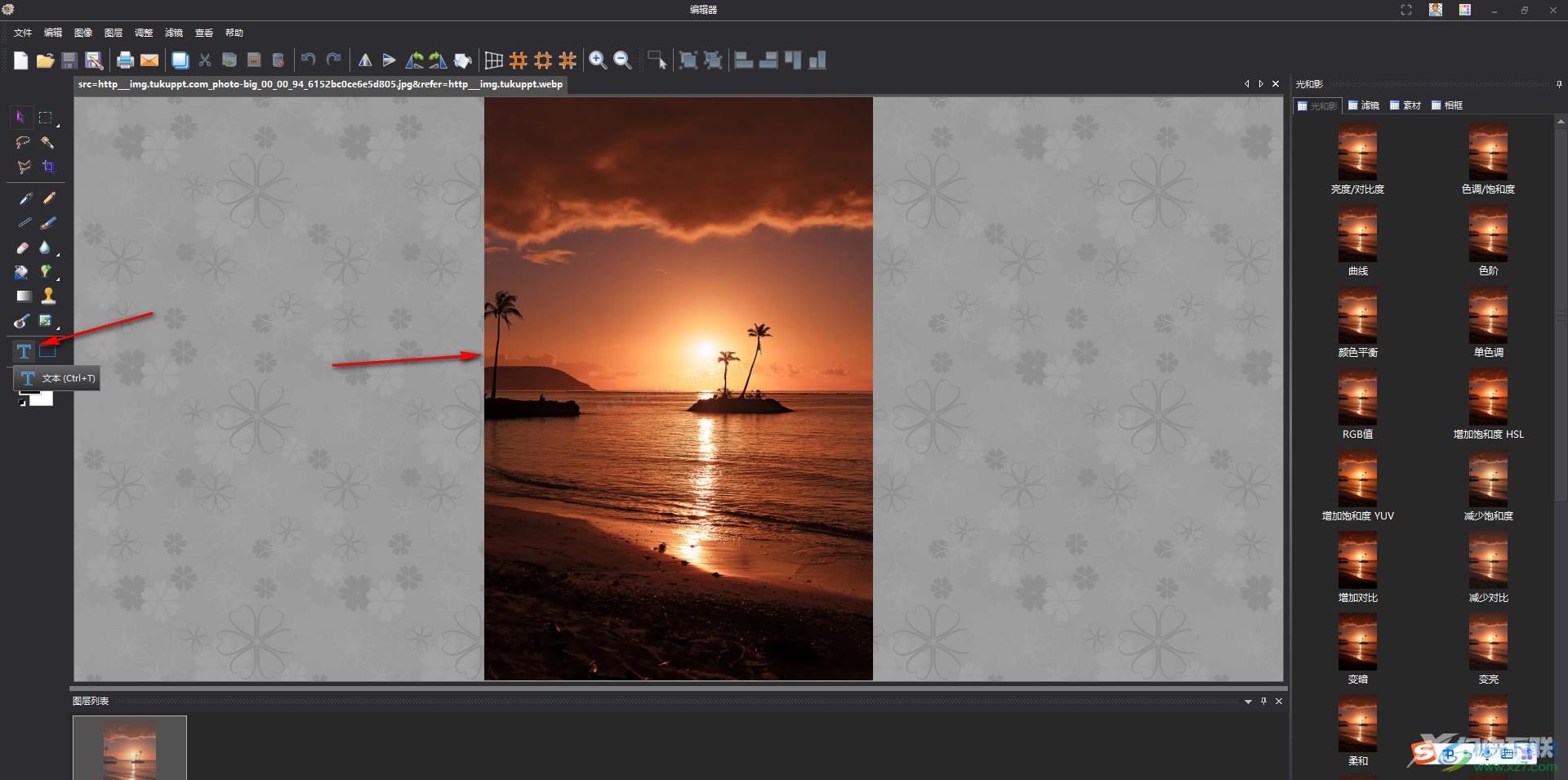Choose the clone stamp tool
This screenshot has height=780, width=1568.
(48, 296)
